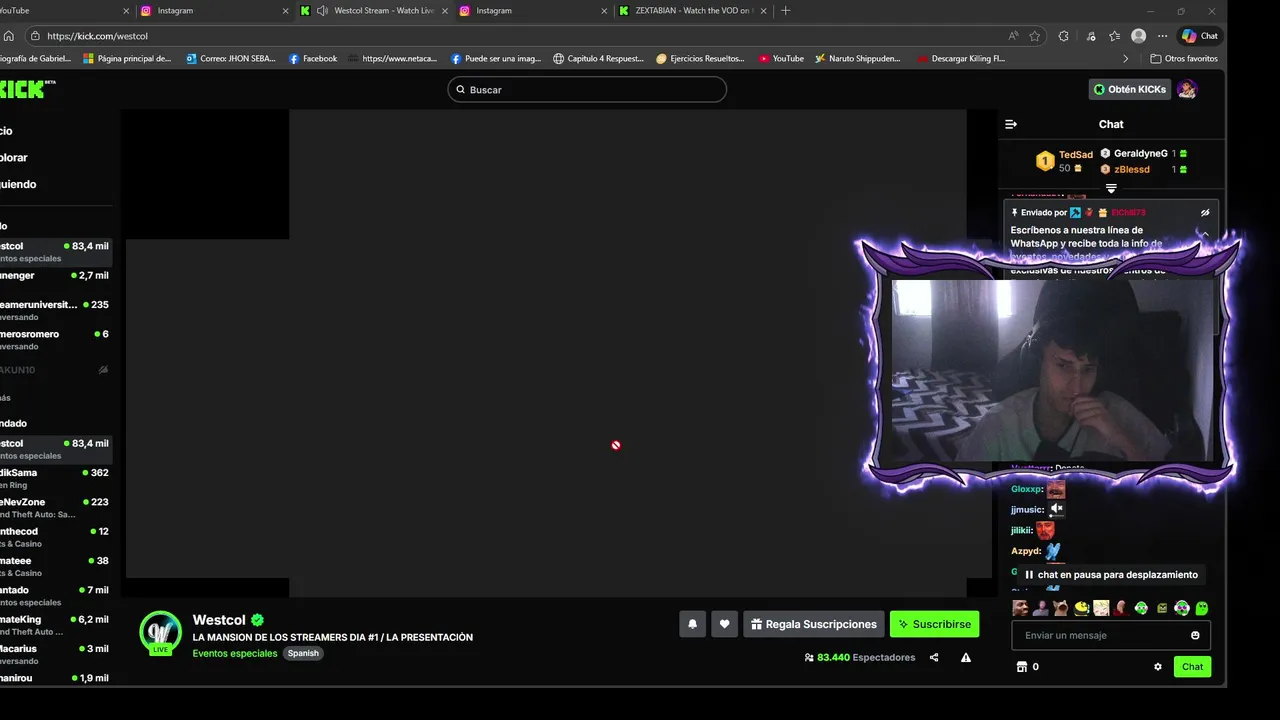Open the sidebar channel with 6,2 mil viewers
The image size is (1280, 720).
(55, 625)
